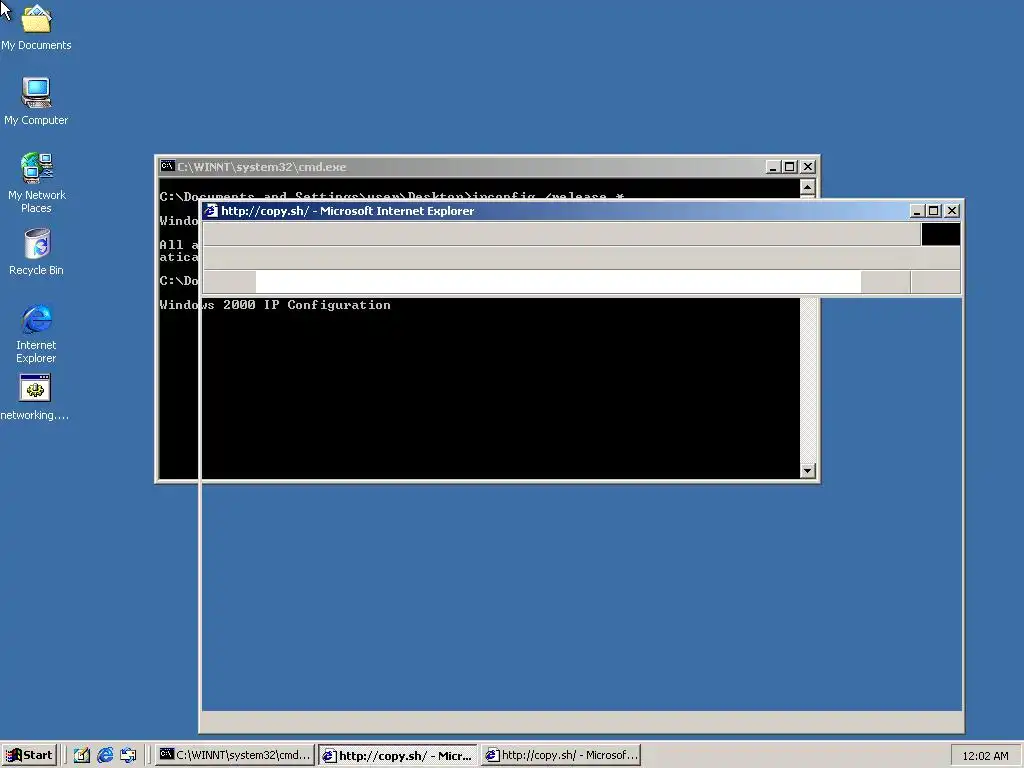The height and width of the screenshot is (768, 1024).
Task: Select the Internet Explorer desktop icon
Action: tap(36, 334)
